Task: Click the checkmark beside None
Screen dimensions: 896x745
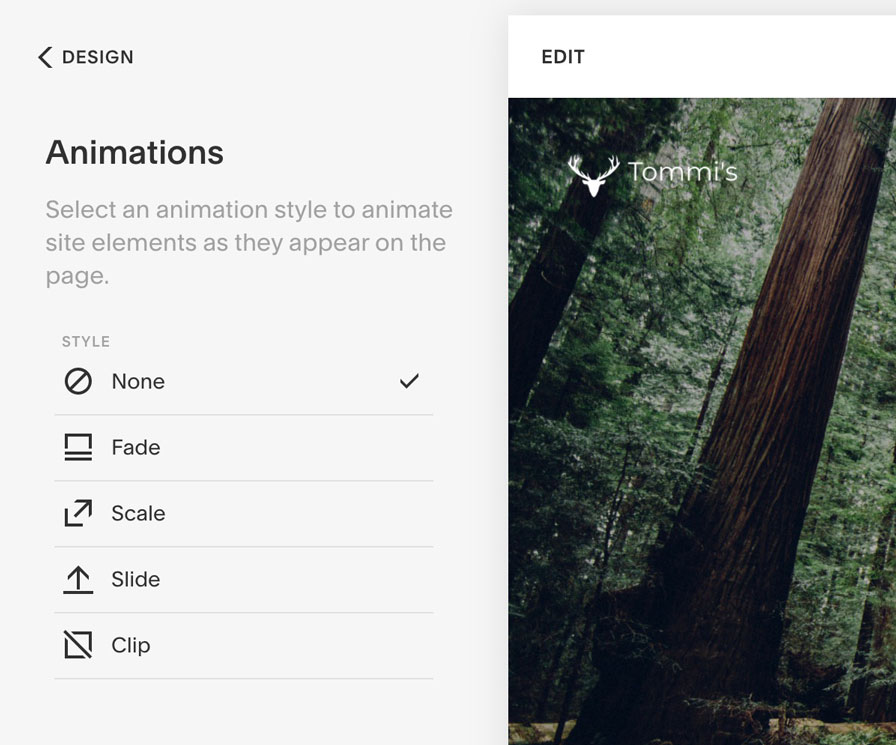Action: coord(409,380)
